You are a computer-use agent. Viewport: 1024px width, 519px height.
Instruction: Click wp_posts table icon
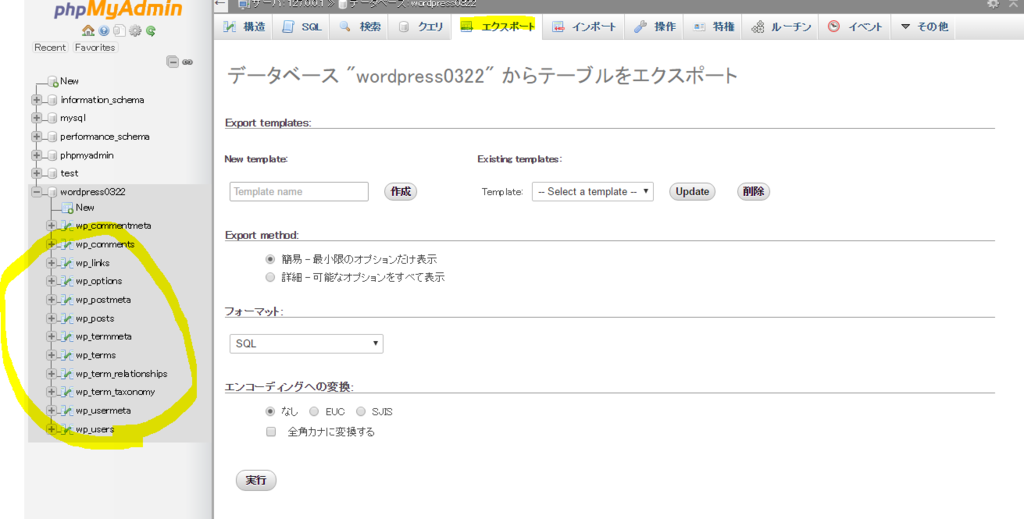point(66,319)
